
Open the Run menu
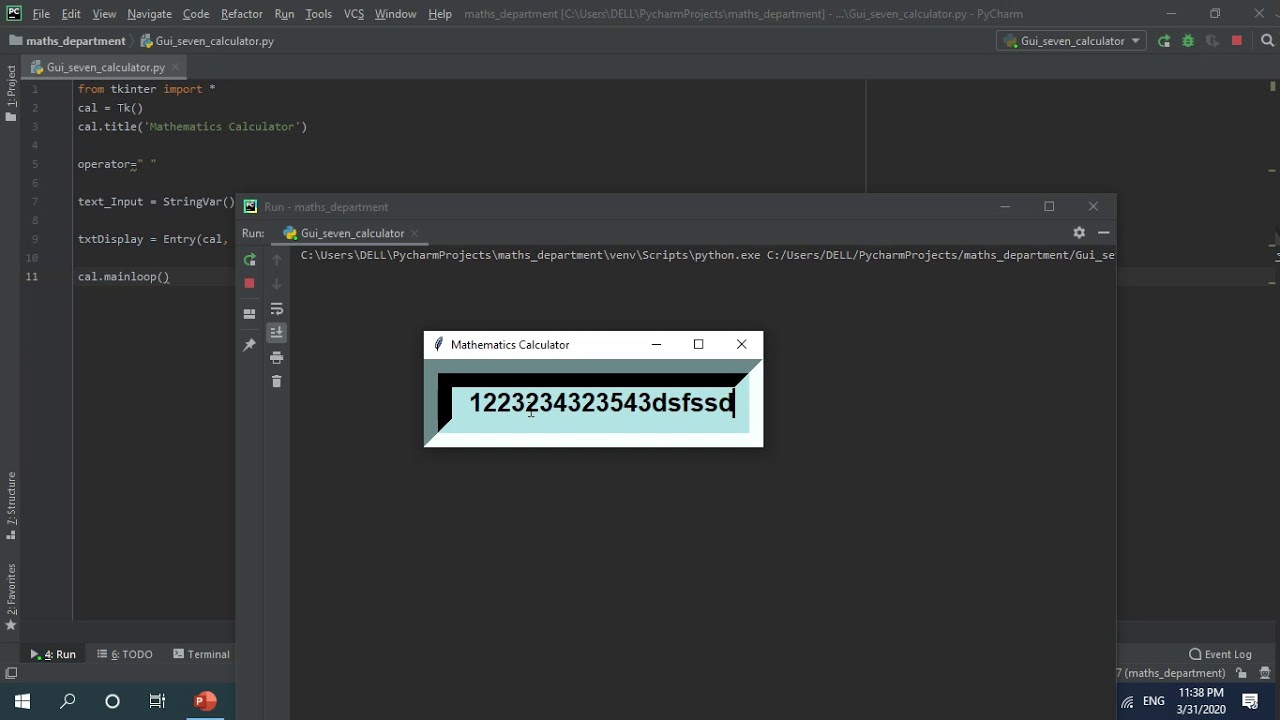pos(284,14)
